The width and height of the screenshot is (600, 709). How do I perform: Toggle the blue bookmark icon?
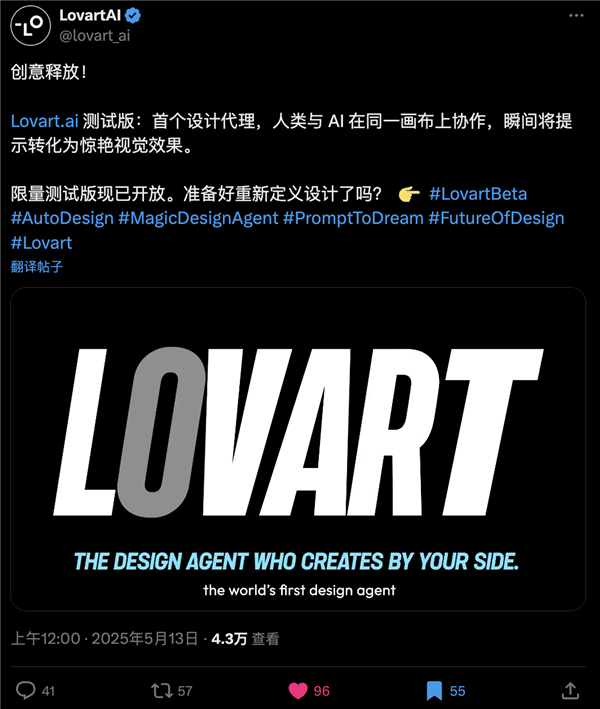[x=434, y=690]
